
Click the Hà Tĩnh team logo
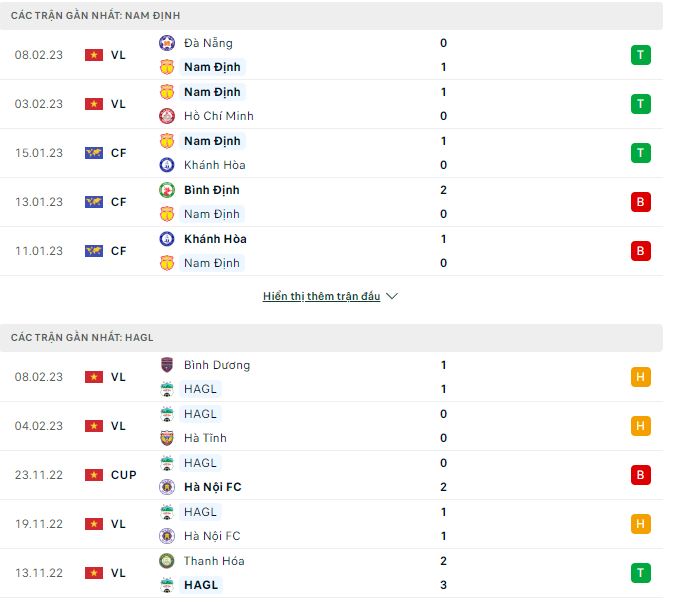(x=167, y=438)
